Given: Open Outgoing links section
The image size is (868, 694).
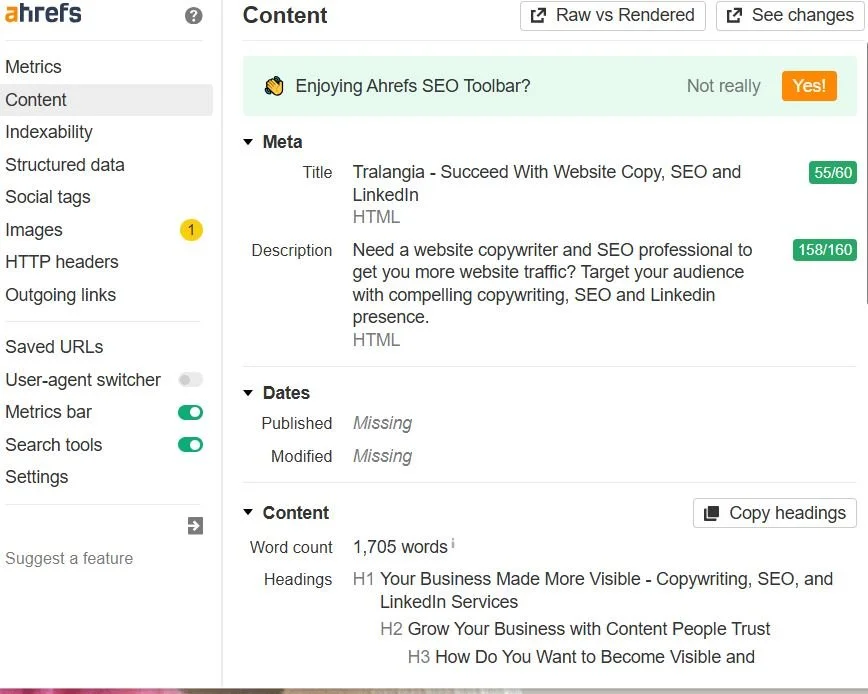Looking at the screenshot, I should pos(61,295).
